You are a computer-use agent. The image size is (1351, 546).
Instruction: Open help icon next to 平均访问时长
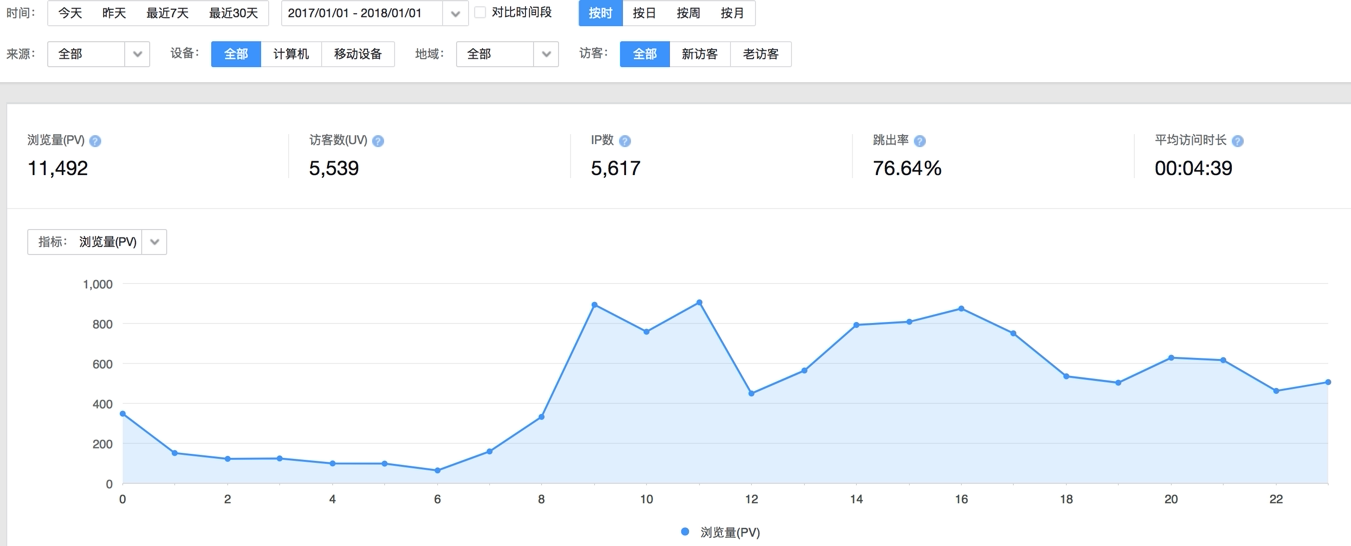[1238, 141]
